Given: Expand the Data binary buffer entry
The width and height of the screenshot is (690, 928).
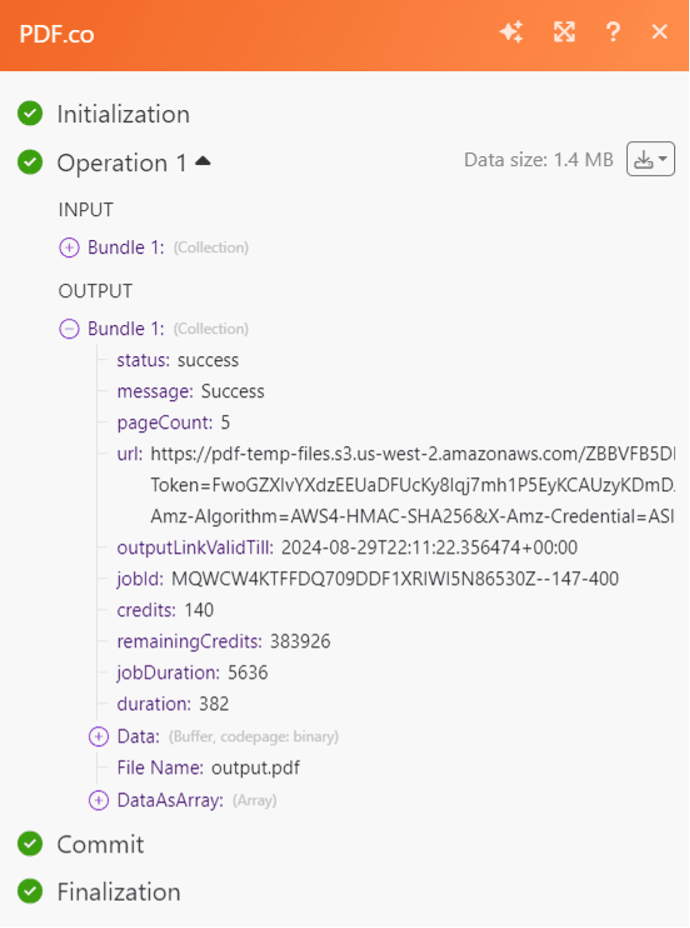Looking at the screenshot, I should click(98, 736).
